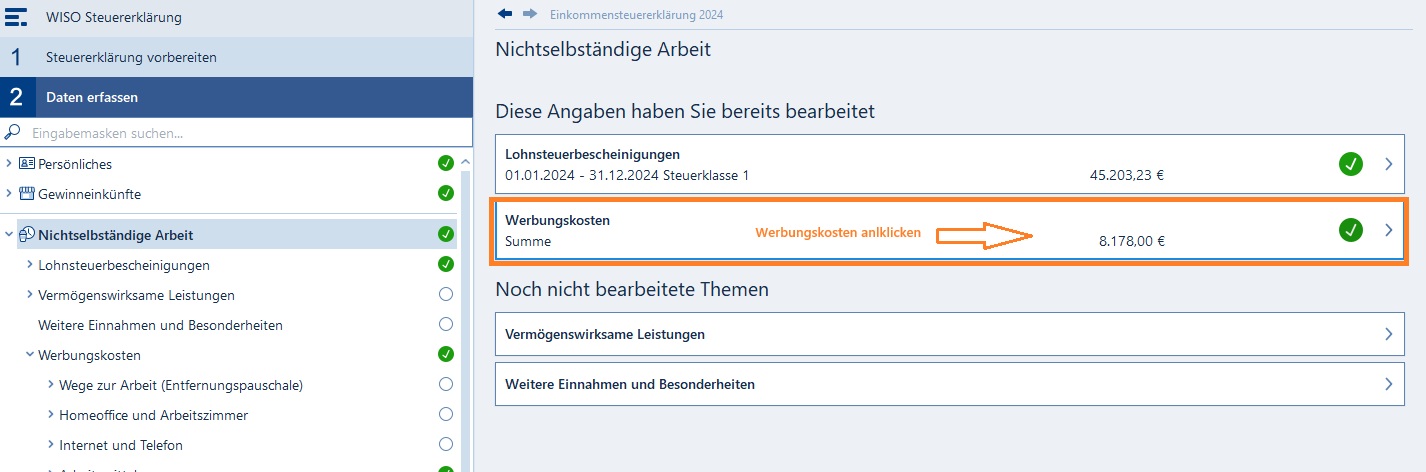Open Vermögenswirksame Leistungen card chevron
The height and width of the screenshot is (472, 1426).
point(1388,334)
